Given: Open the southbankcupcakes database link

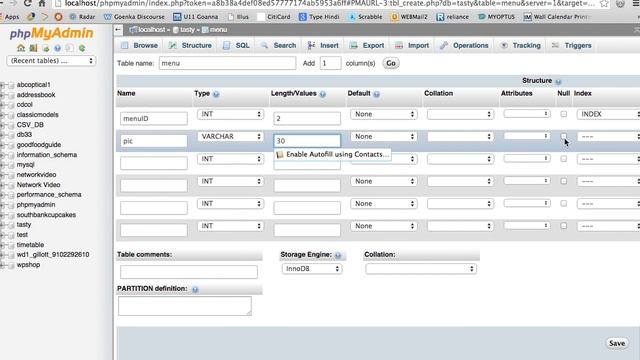Looking at the screenshot, I should pyautogui.click(x=46, y=215).
